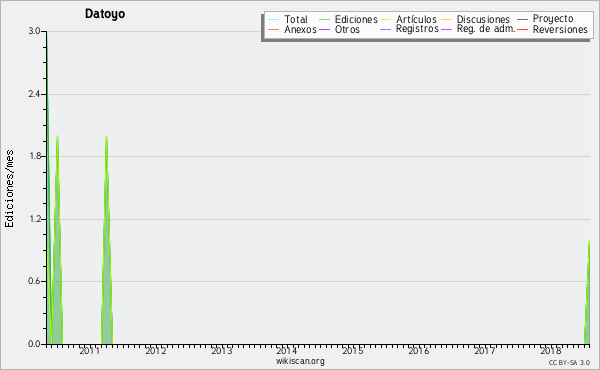
Task: Click the wikiscan.org label below the chart
Action: (300, 361)
